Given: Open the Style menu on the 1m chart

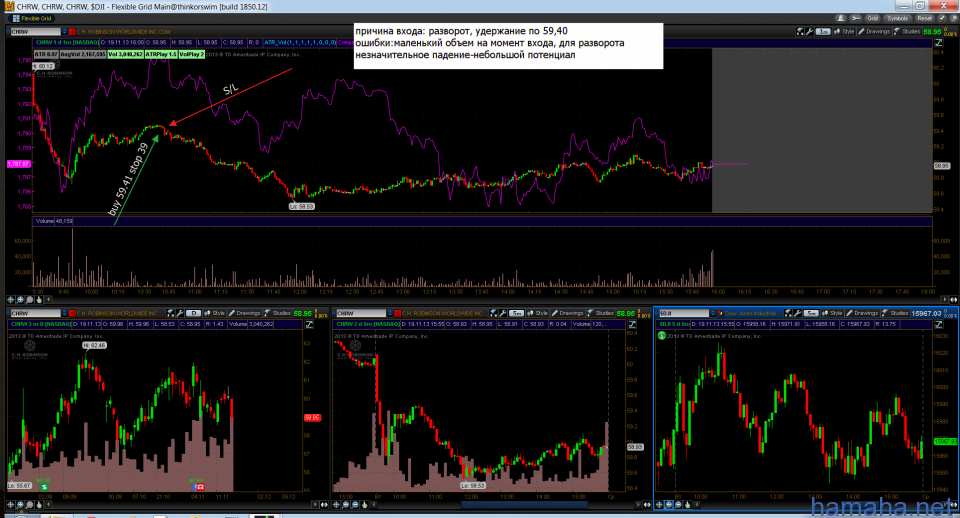Looking at the screenshot, I should (x=844, y=31).
